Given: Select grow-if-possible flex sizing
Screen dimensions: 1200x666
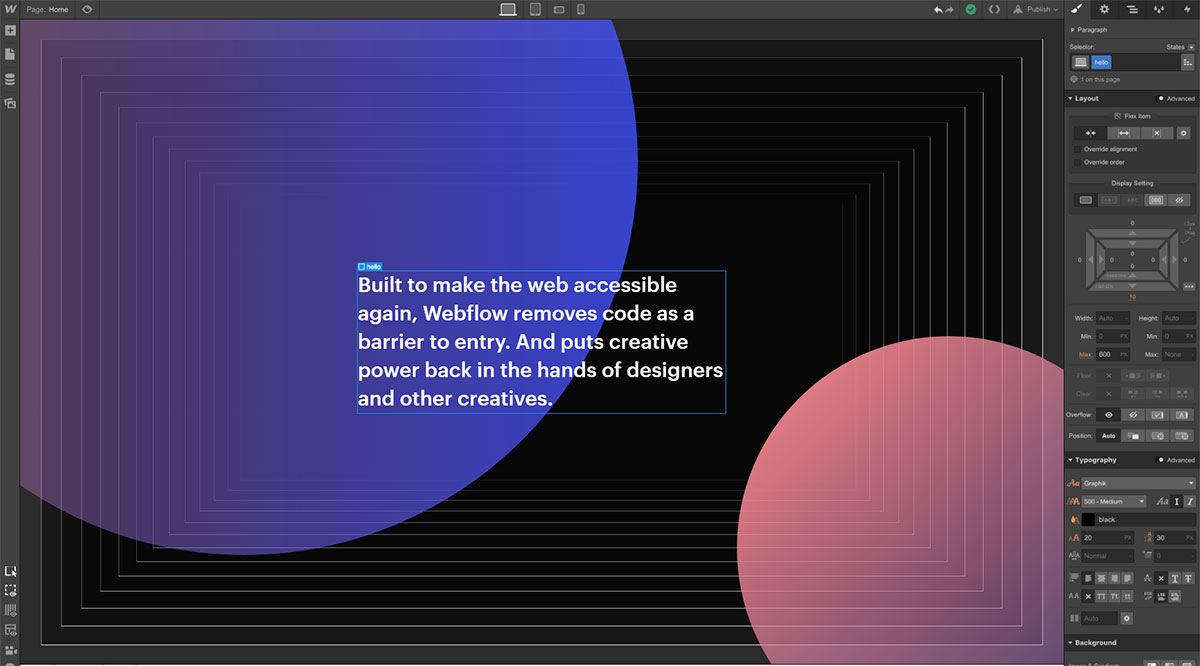Looking at the screenshot, I should [x=1124, y=133].
